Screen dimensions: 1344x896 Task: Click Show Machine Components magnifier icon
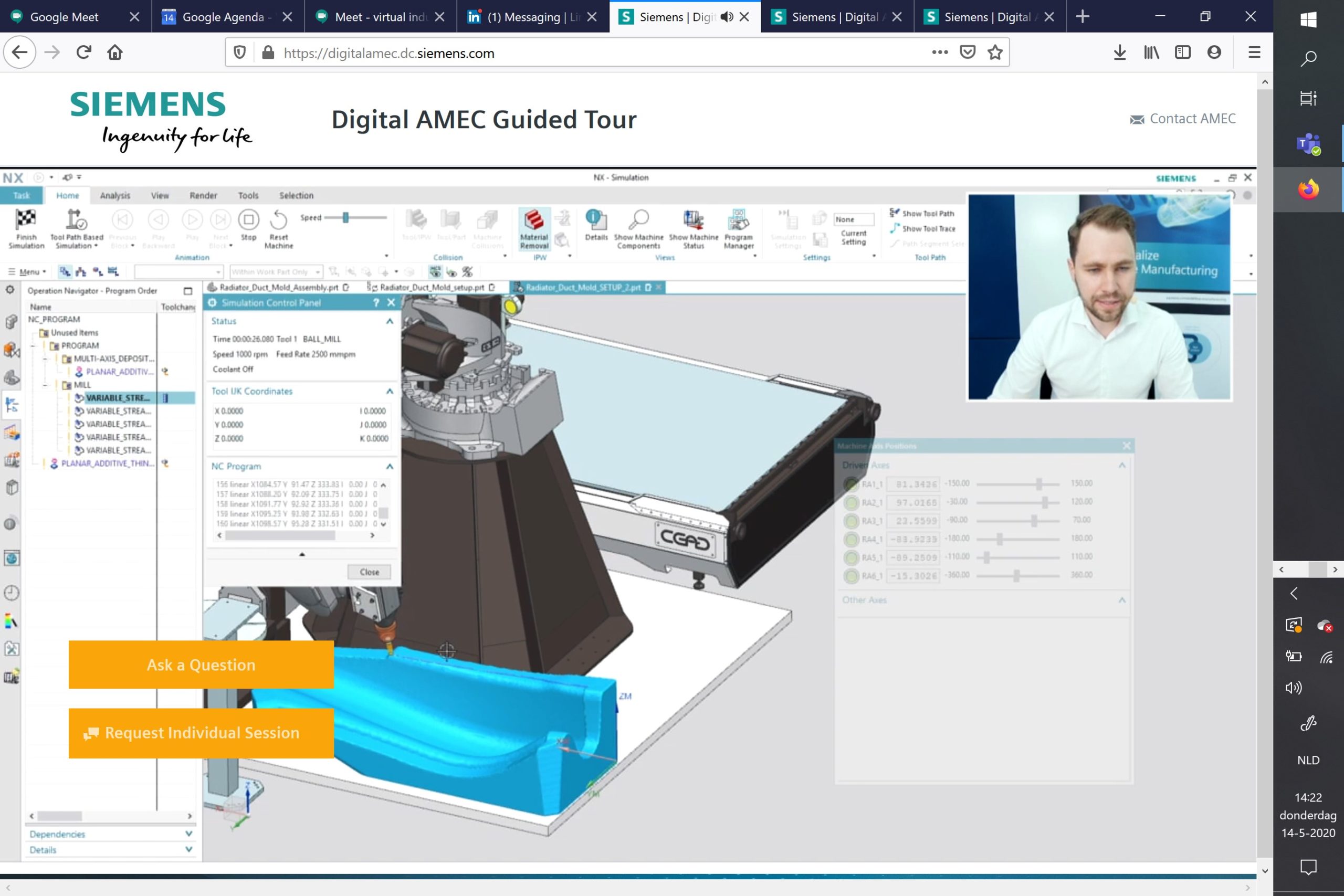coord(638,219)
